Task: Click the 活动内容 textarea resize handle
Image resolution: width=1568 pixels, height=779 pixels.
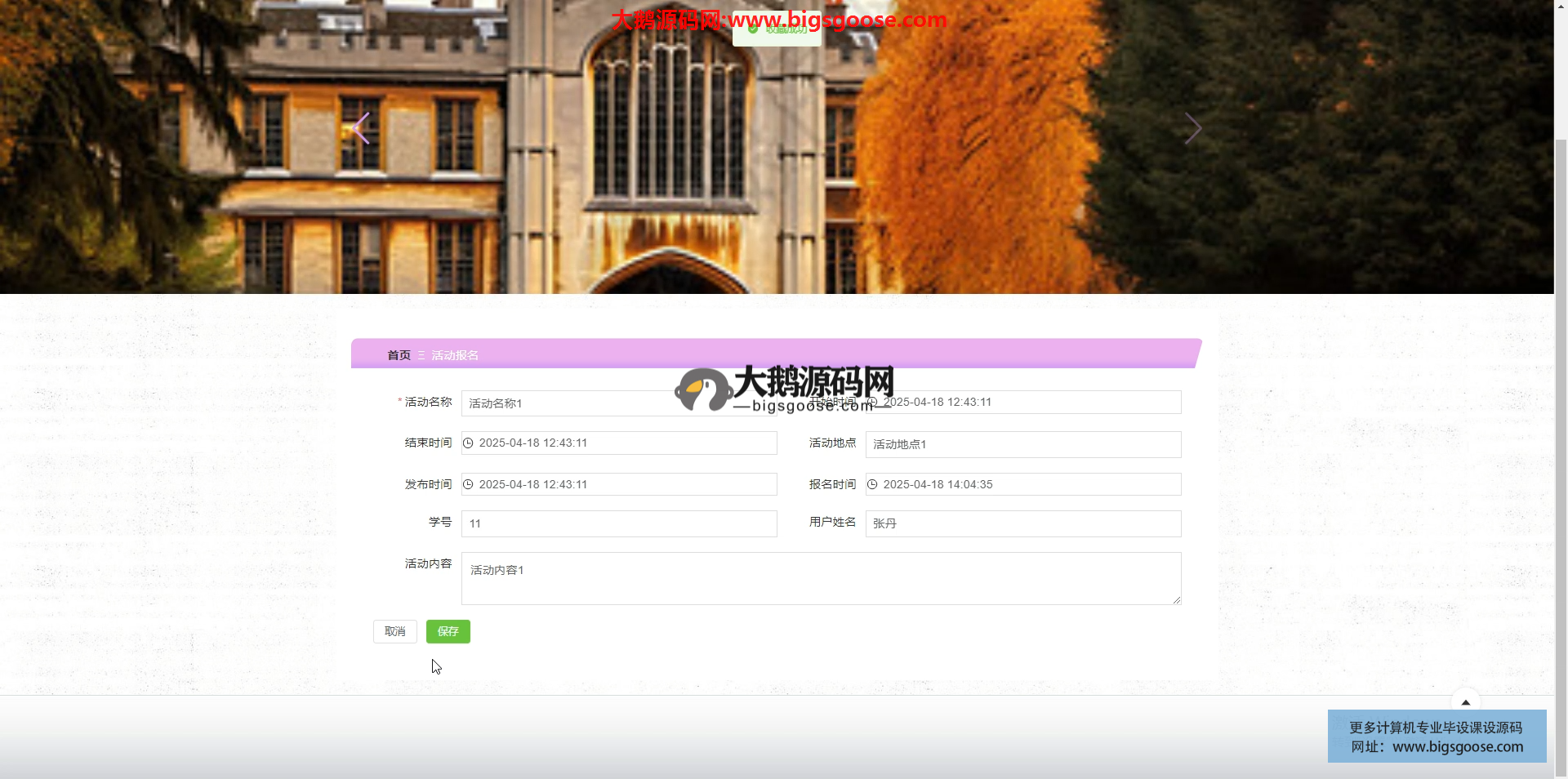Action: click(x=1176, y=600)
